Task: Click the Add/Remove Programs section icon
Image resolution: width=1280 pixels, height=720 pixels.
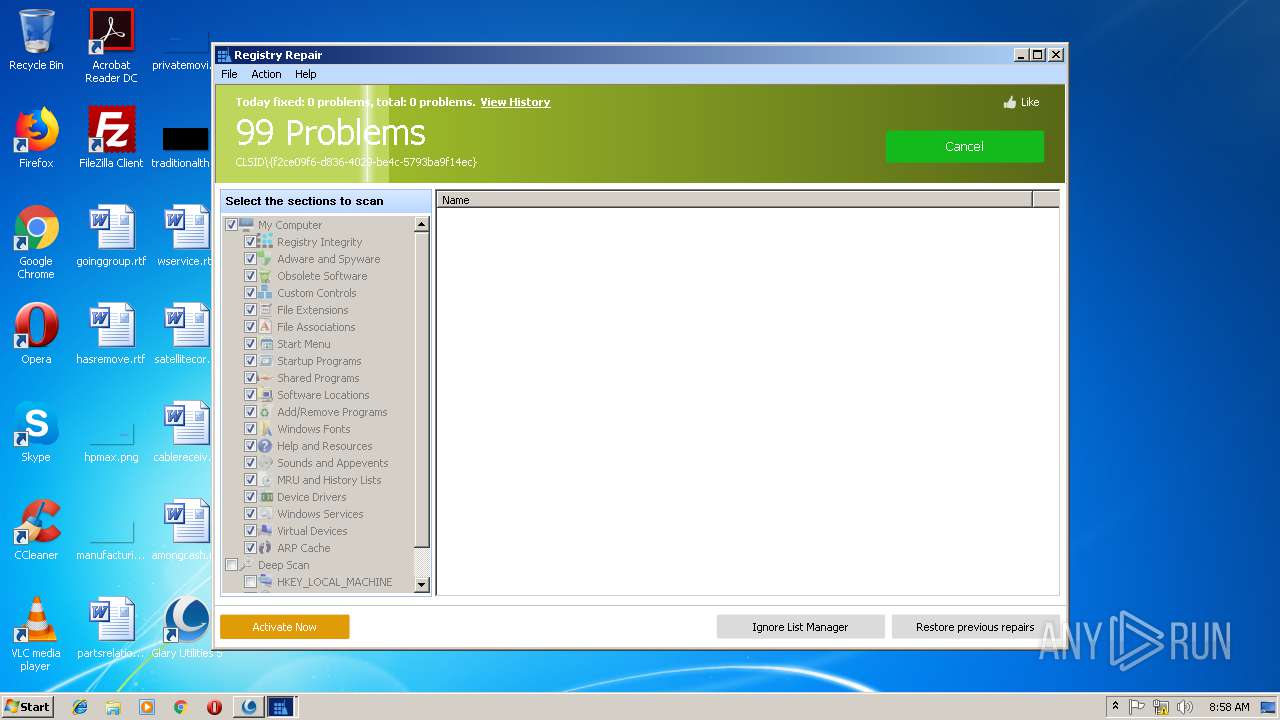Action: 266,412
